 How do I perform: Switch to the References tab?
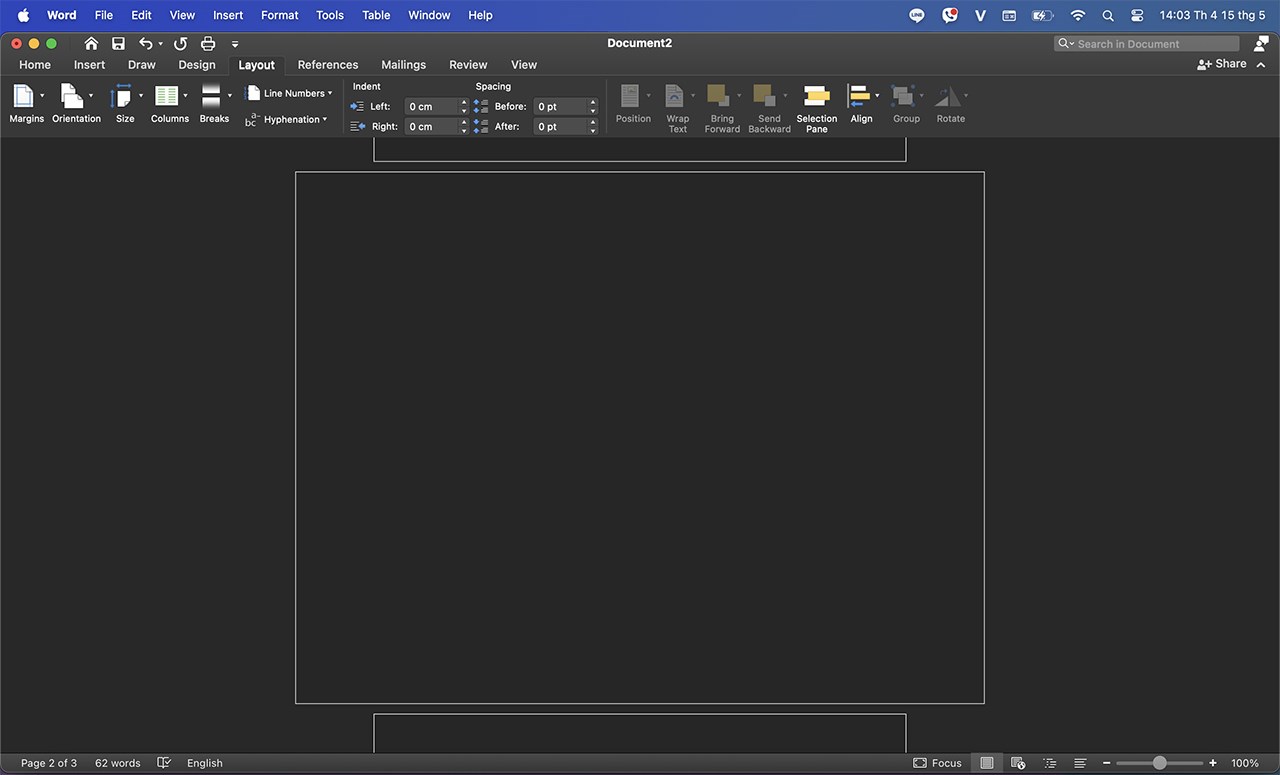(x=328, y=64)
